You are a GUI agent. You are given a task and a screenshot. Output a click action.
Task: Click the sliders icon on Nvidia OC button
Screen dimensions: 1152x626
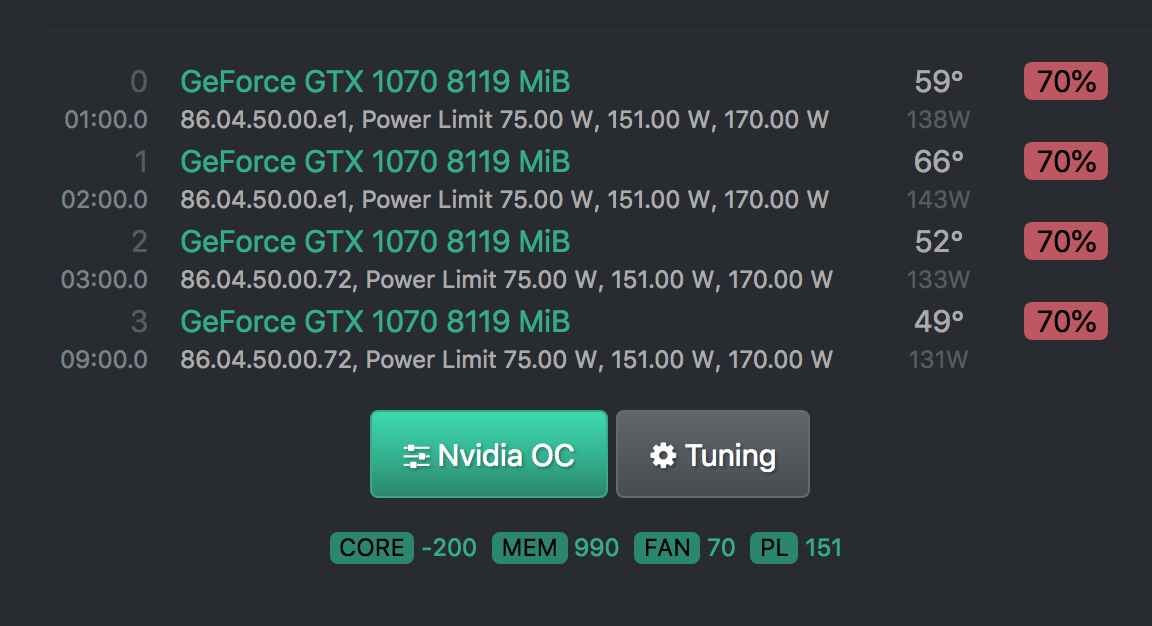coord(416,456)
